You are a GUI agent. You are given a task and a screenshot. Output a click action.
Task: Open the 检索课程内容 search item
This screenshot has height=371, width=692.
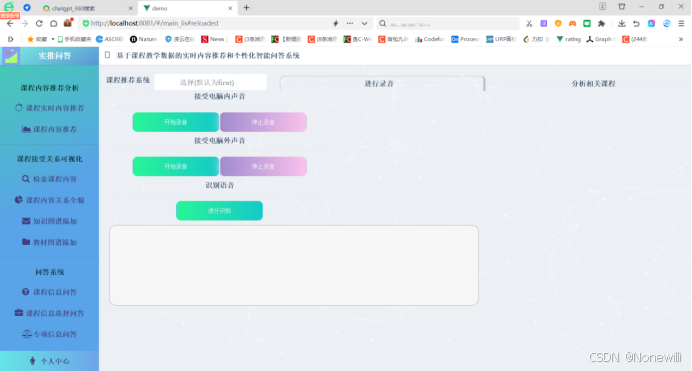[49, 179]
